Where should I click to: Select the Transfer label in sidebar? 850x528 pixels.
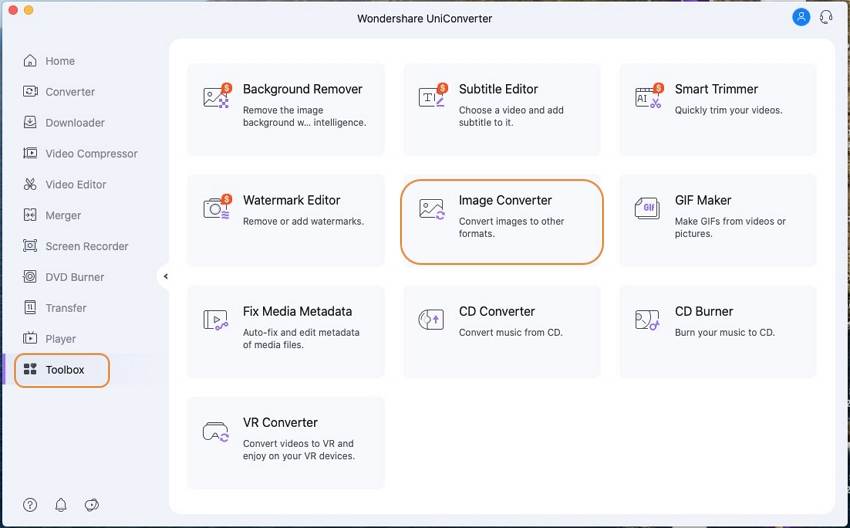[66, 308]
